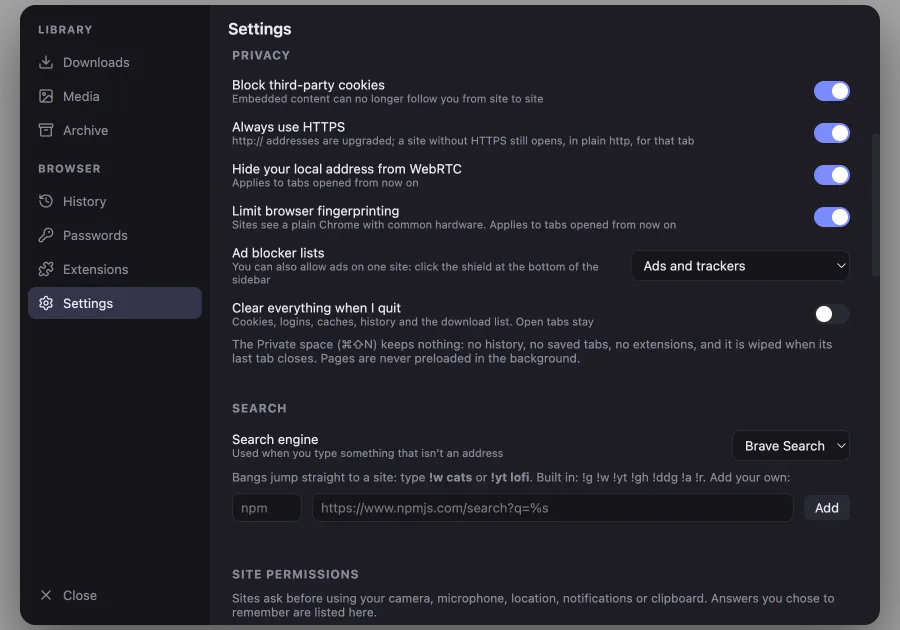Image resolution: width=900 pixels, height=630 pixels.
Task: Turn off Always use HTTPS
Action: pyautogui.click(x=831, y=133)
